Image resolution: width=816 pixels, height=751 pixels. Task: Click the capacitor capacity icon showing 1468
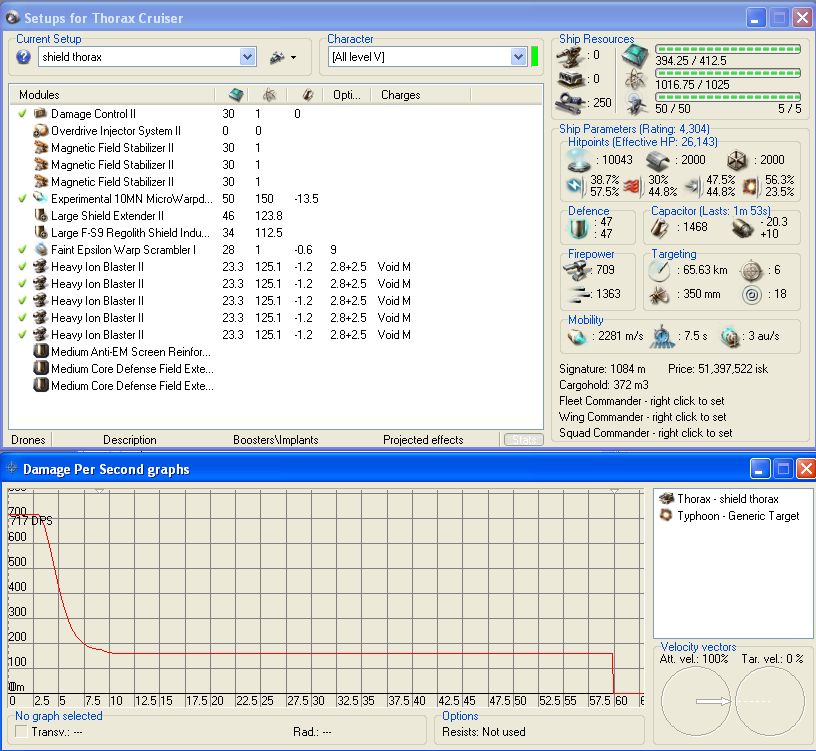click(x=659, y=228)
